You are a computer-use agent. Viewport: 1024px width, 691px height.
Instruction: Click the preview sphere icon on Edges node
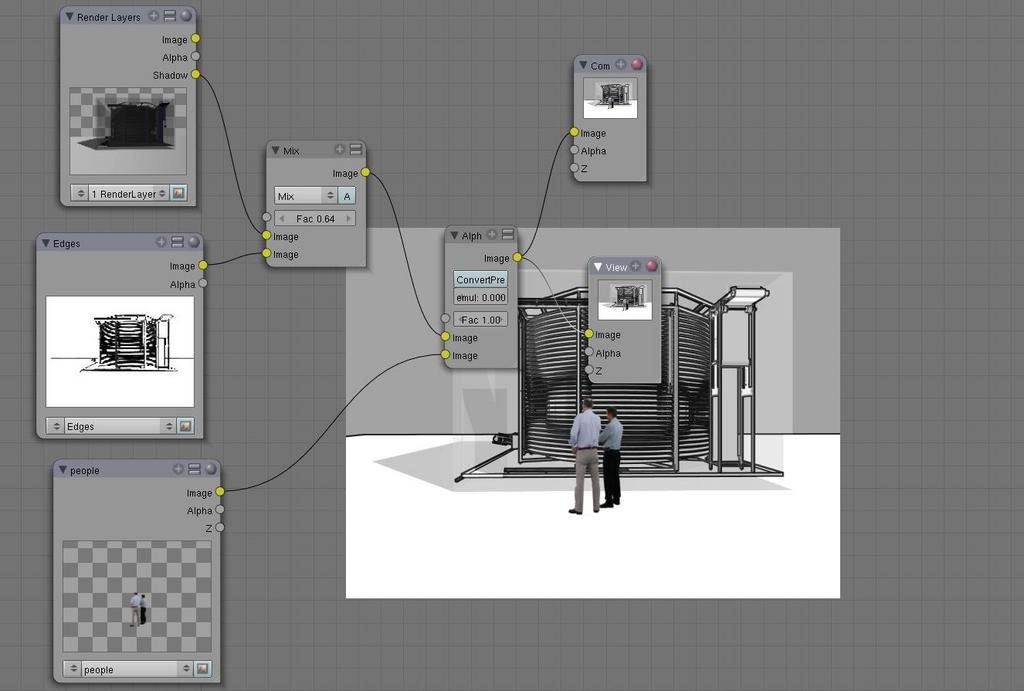[193, 242]
